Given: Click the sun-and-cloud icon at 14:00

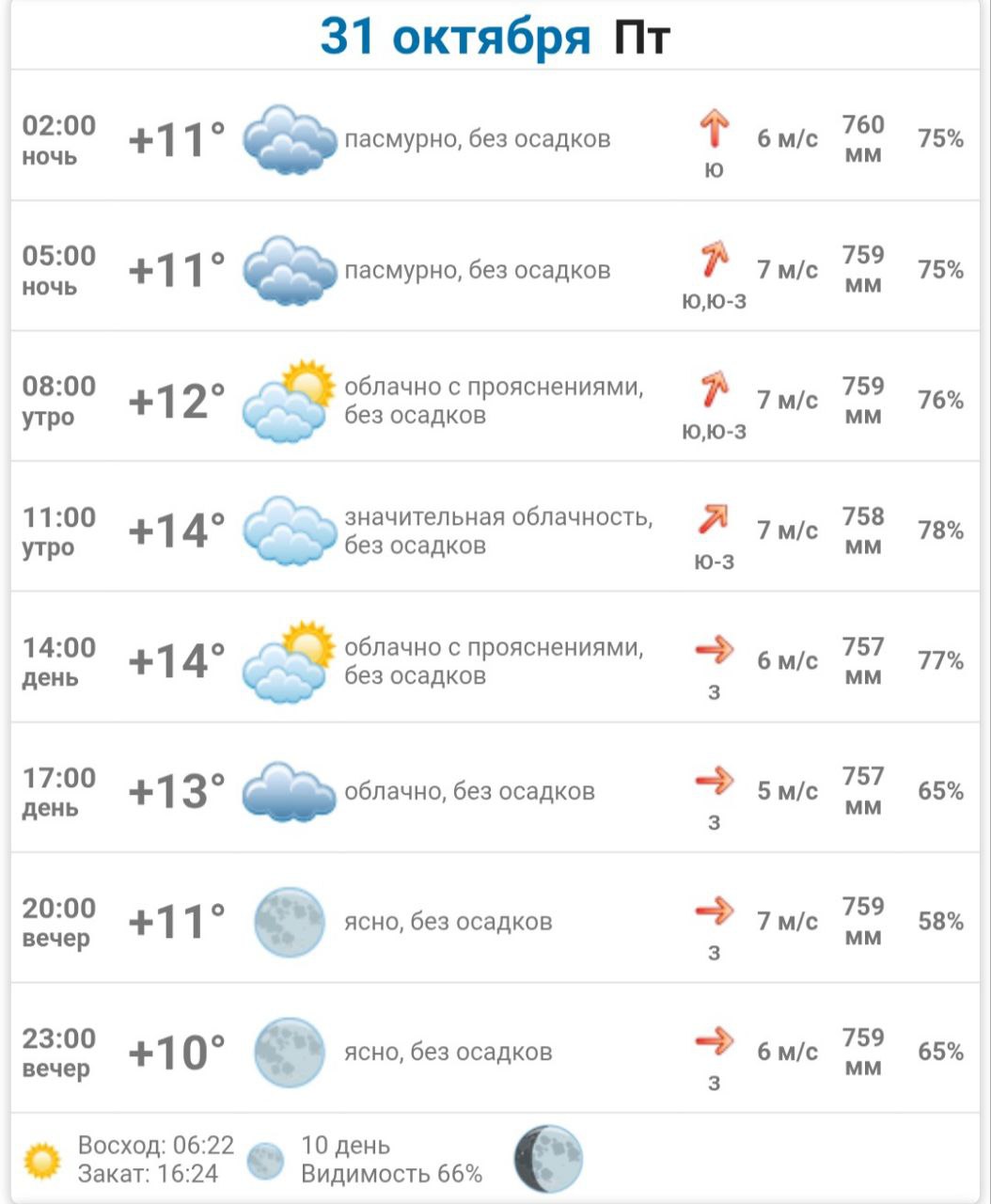Looking at the screenshot, I should [290, 661].
